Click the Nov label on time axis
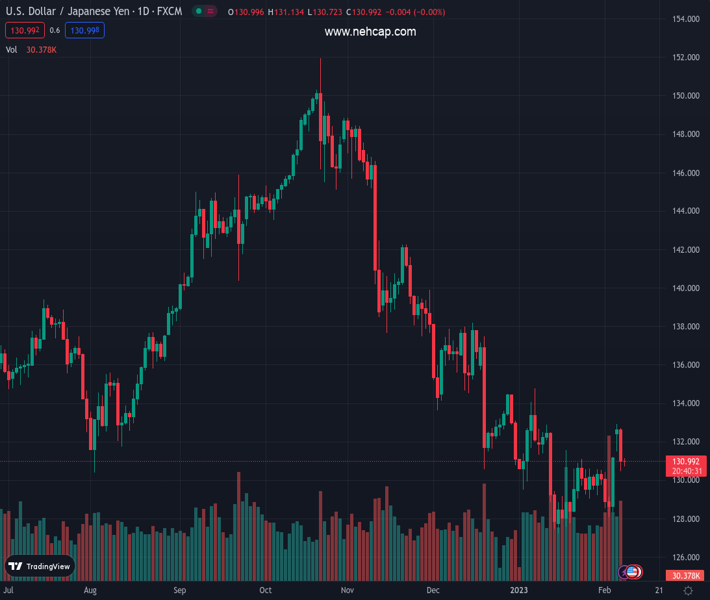This screenshot has height=600, width=710. (347, 590)
